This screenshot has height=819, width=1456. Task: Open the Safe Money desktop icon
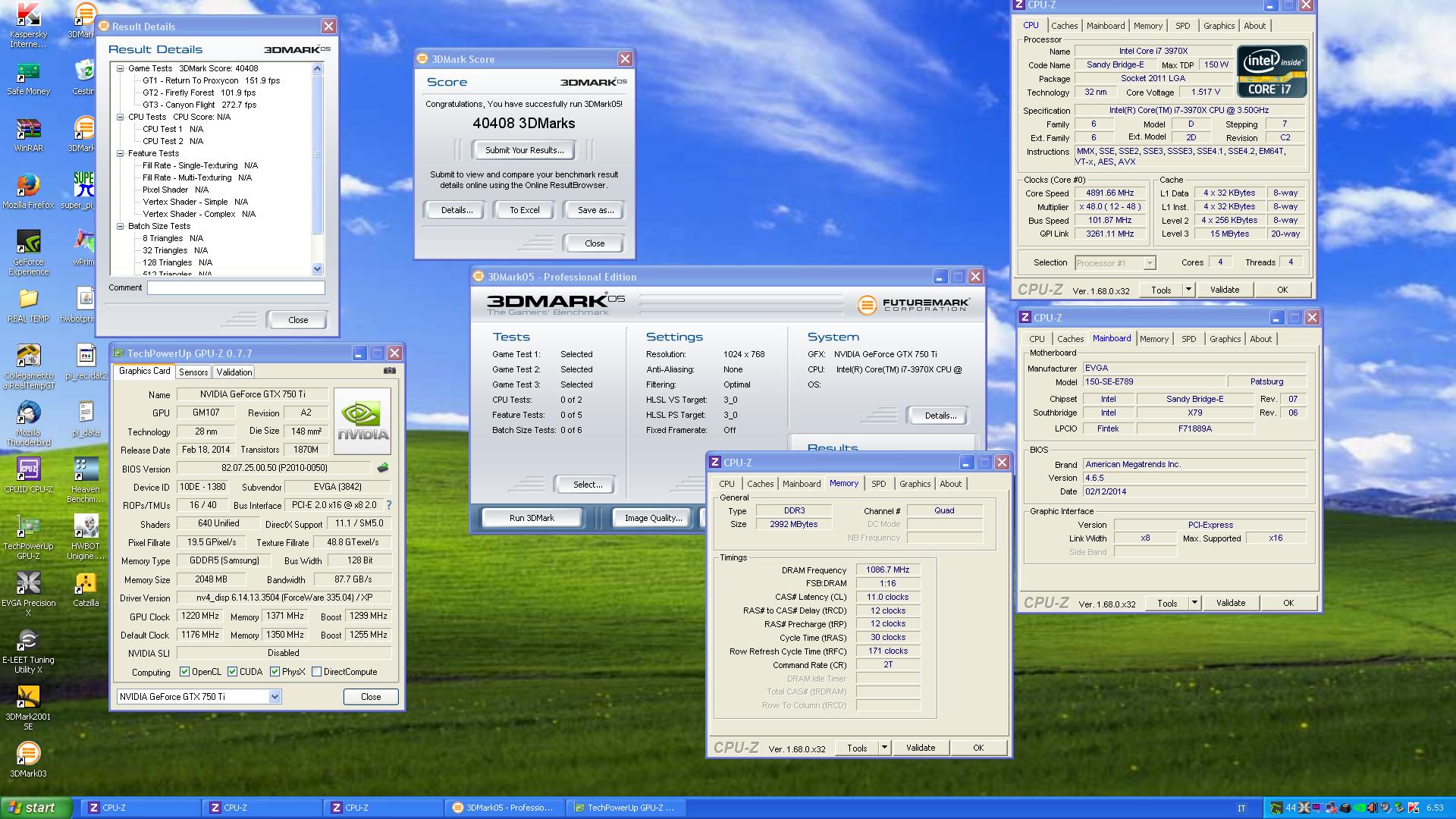coord(29,78)
